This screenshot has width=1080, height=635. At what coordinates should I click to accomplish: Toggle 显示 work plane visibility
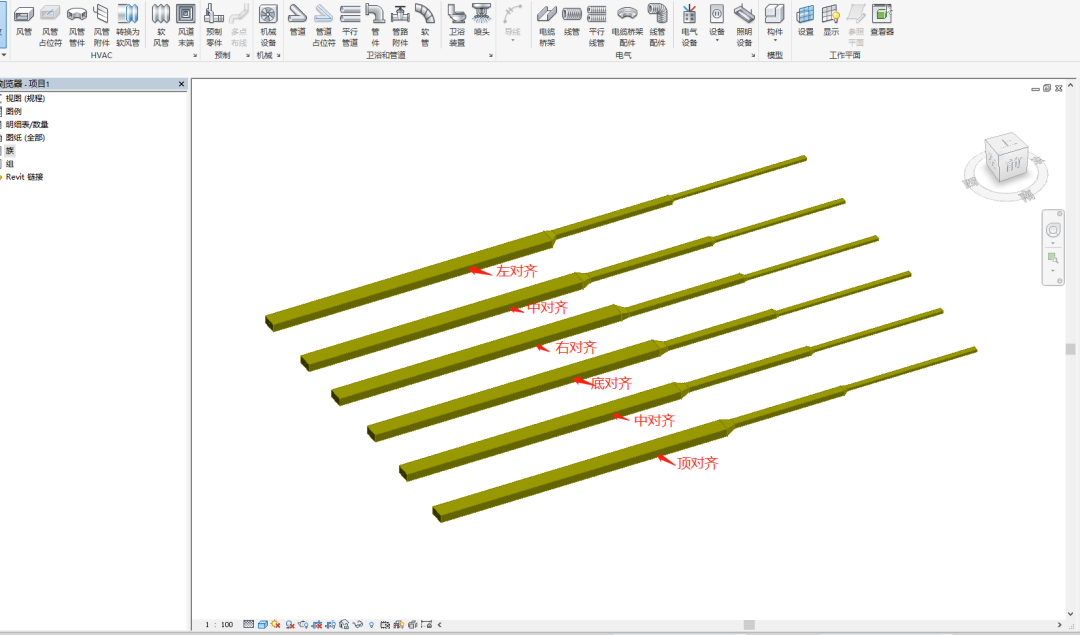831,22
